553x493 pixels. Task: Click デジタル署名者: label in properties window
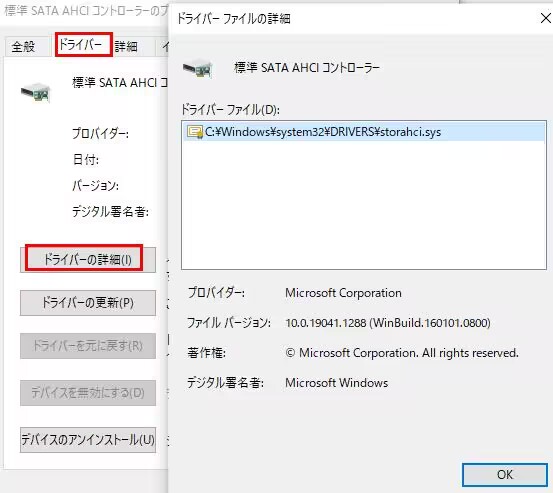(x=110, y=212)
